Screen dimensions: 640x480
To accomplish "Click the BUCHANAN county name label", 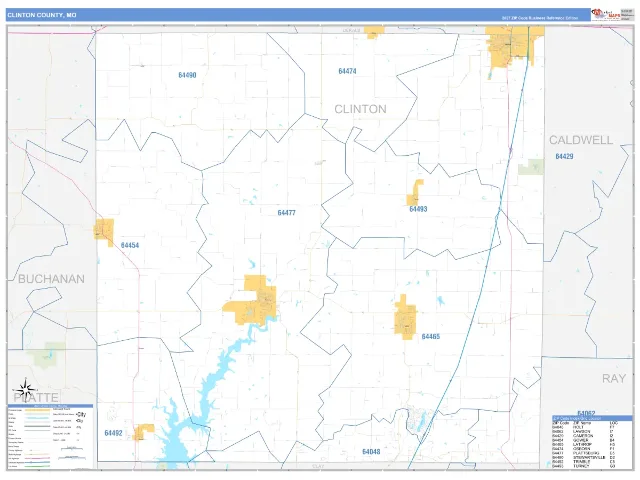I will 51,279.
